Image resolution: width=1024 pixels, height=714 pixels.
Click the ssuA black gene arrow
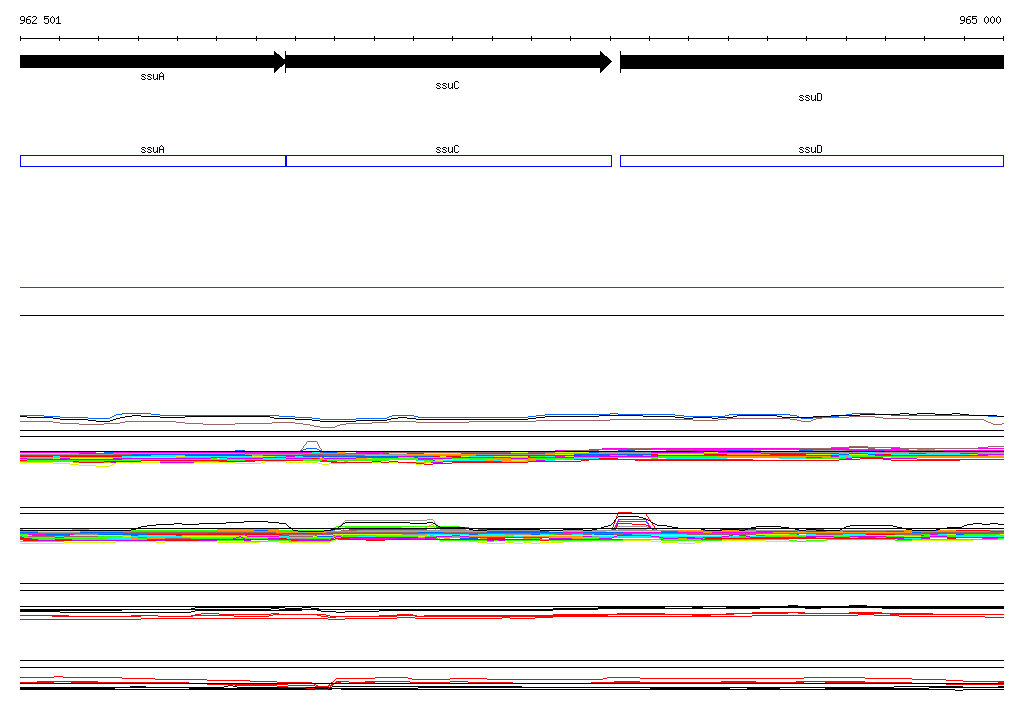coord(153,62)
